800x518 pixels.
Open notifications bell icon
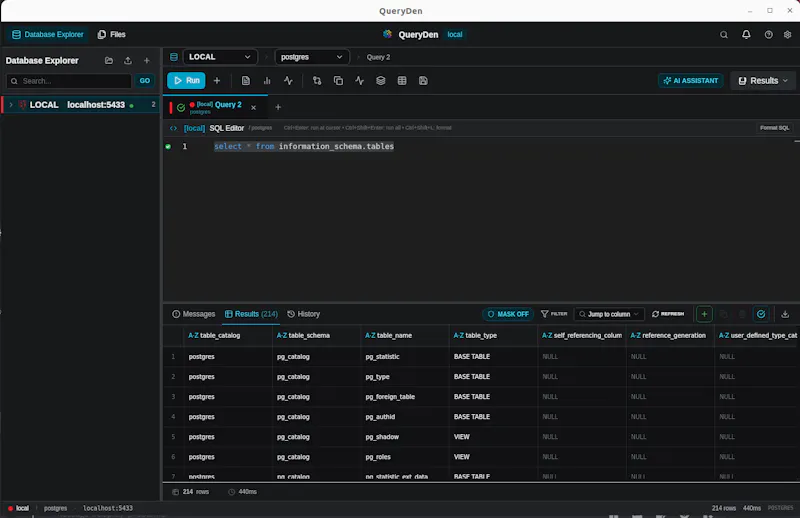[746, 35]
